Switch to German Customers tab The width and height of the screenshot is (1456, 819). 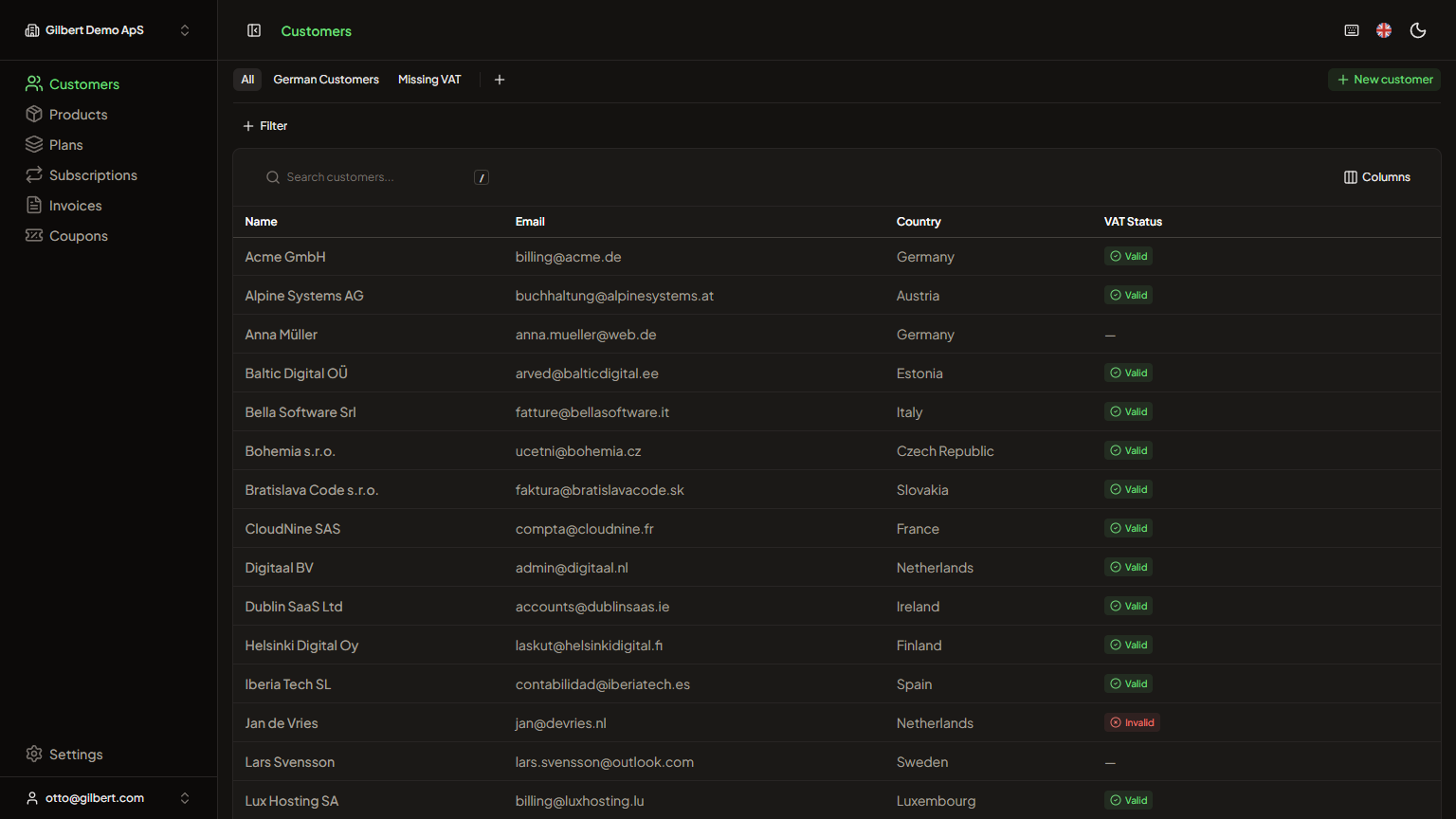click(326, 80)
